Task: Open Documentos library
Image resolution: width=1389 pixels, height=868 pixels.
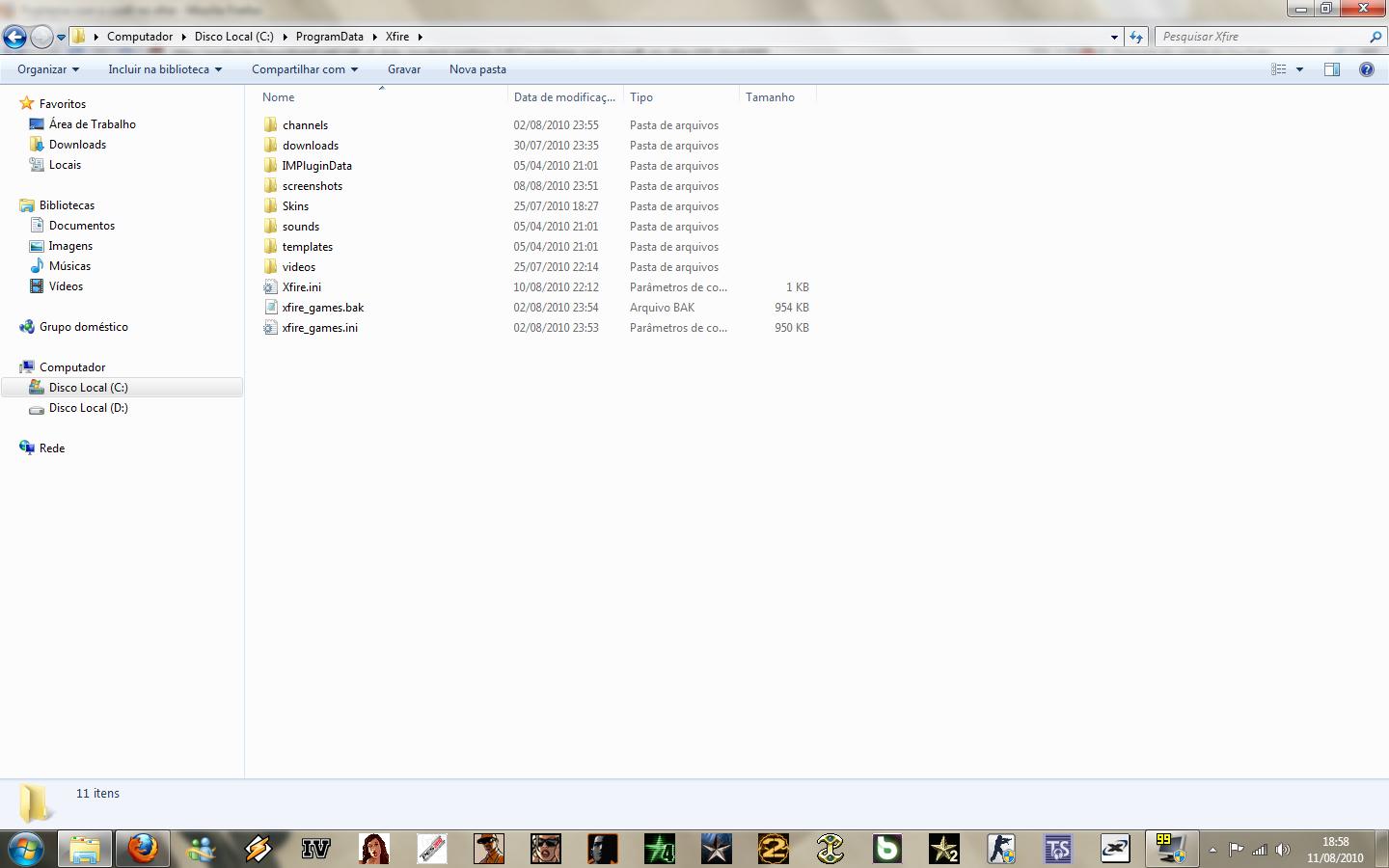Action: 82,226
